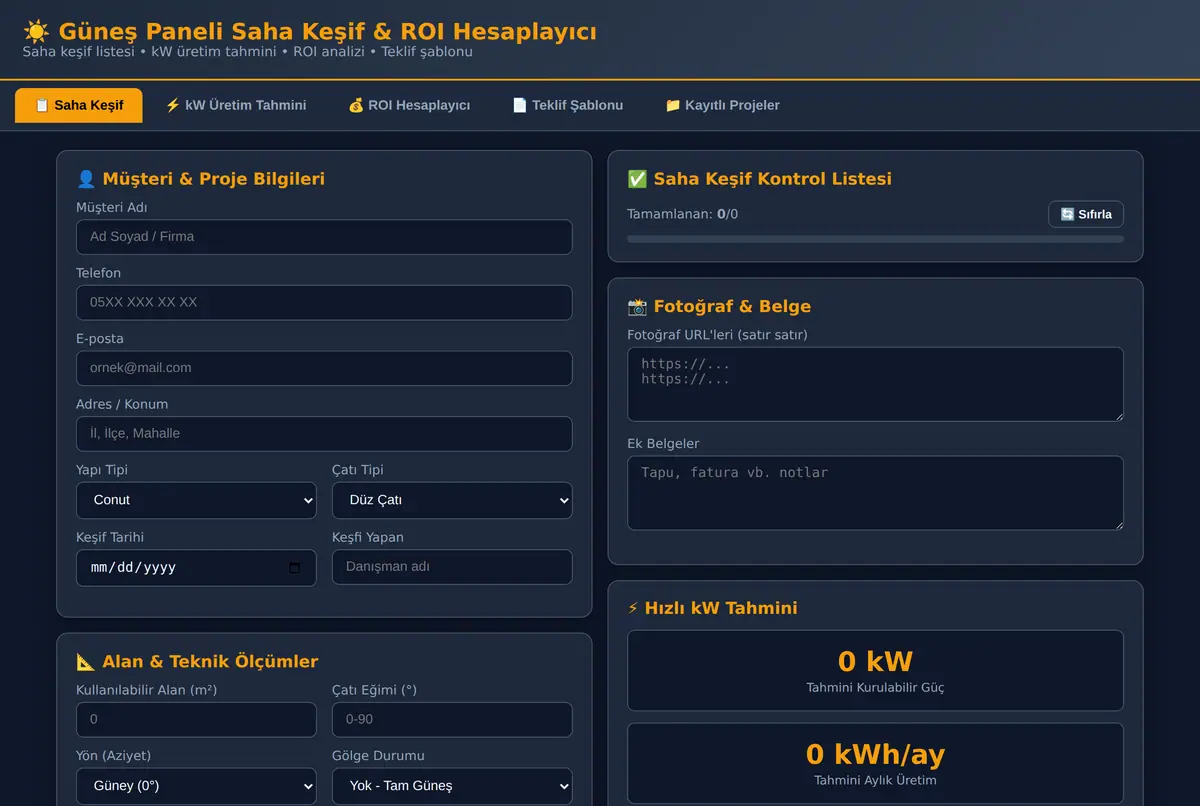Click the folder icon on Kayıtlı Projeler tab
The width and height of the screenshot is (1200, 806).
coord(672,105)
